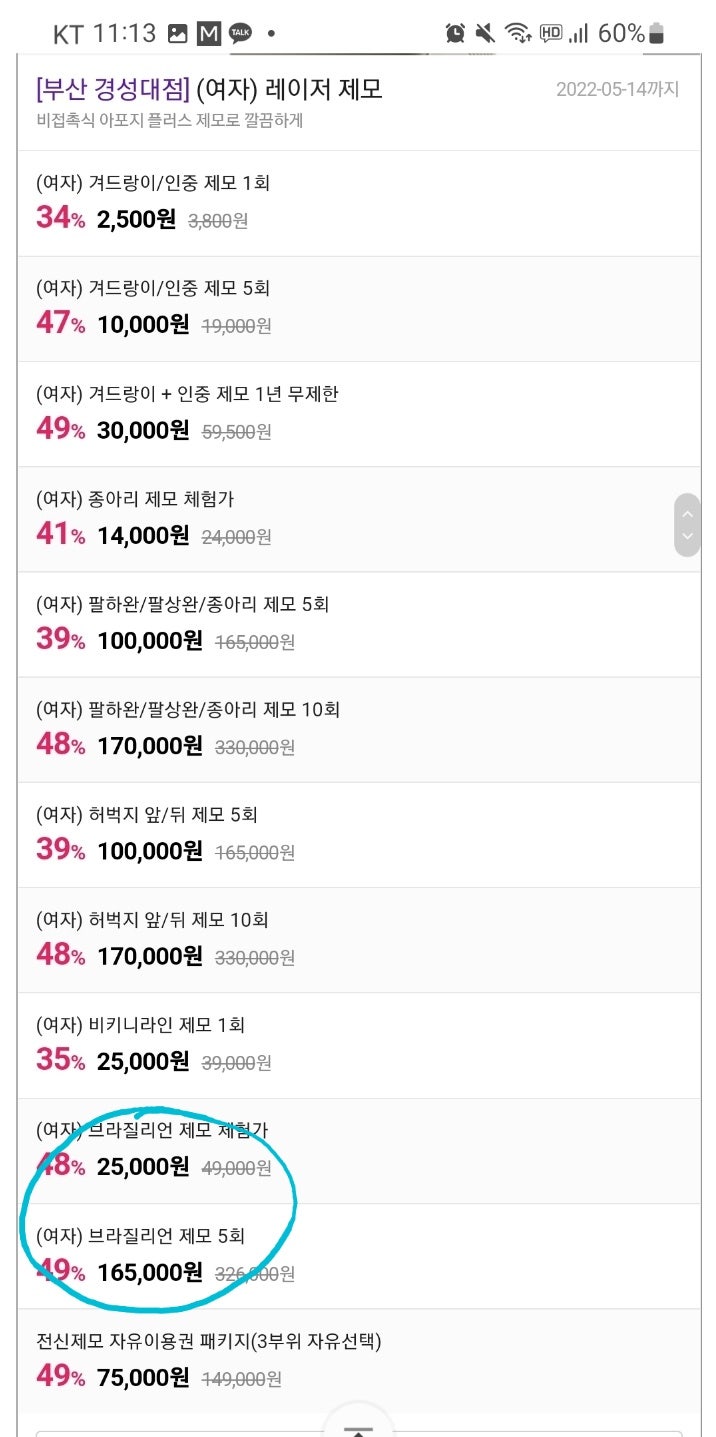
Task: Tap the alarm clock status icon
Action: 455,34
